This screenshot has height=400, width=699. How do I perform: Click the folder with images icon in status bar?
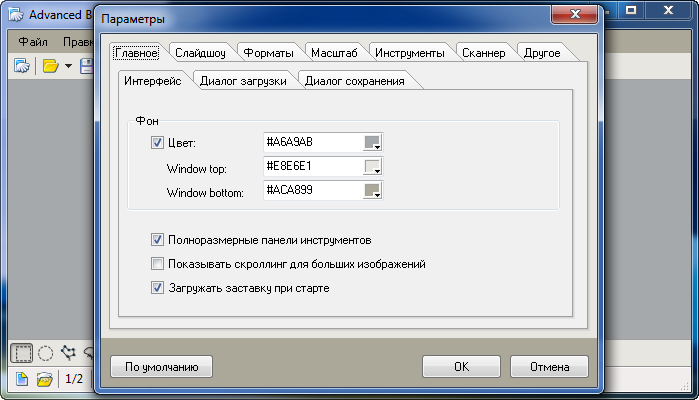pyautogui.click(x=45, y=379)
